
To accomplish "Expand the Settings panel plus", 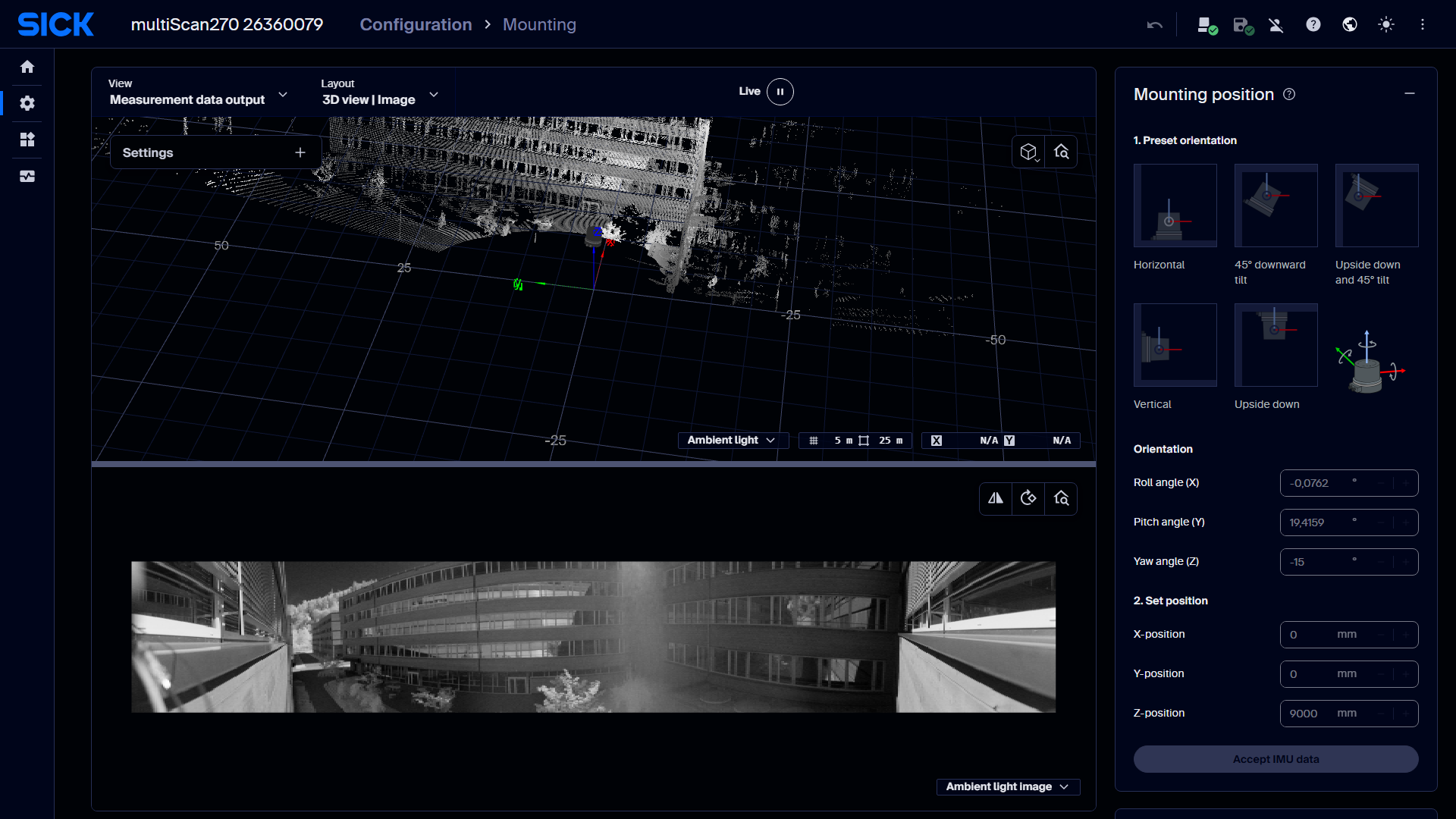I will (x=300, y=152).
